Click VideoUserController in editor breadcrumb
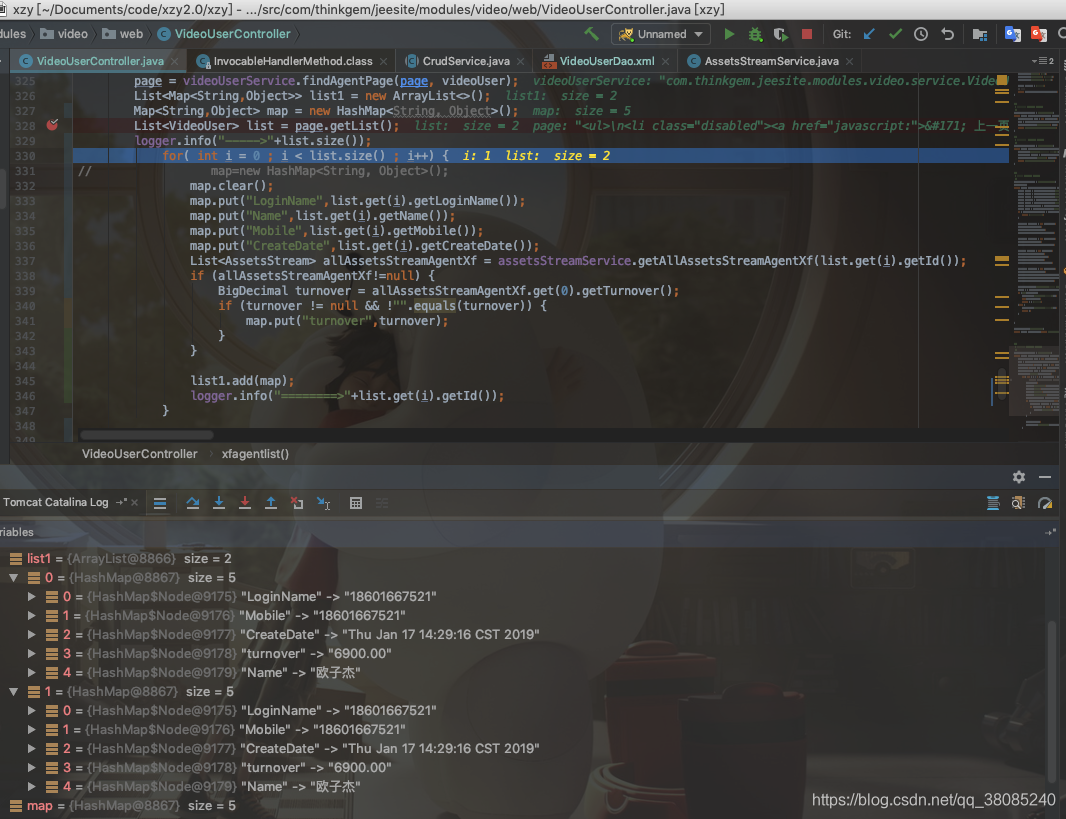The height and width of the screenshot is (819, 1066). pyautogui.click(x=139, y=454)
